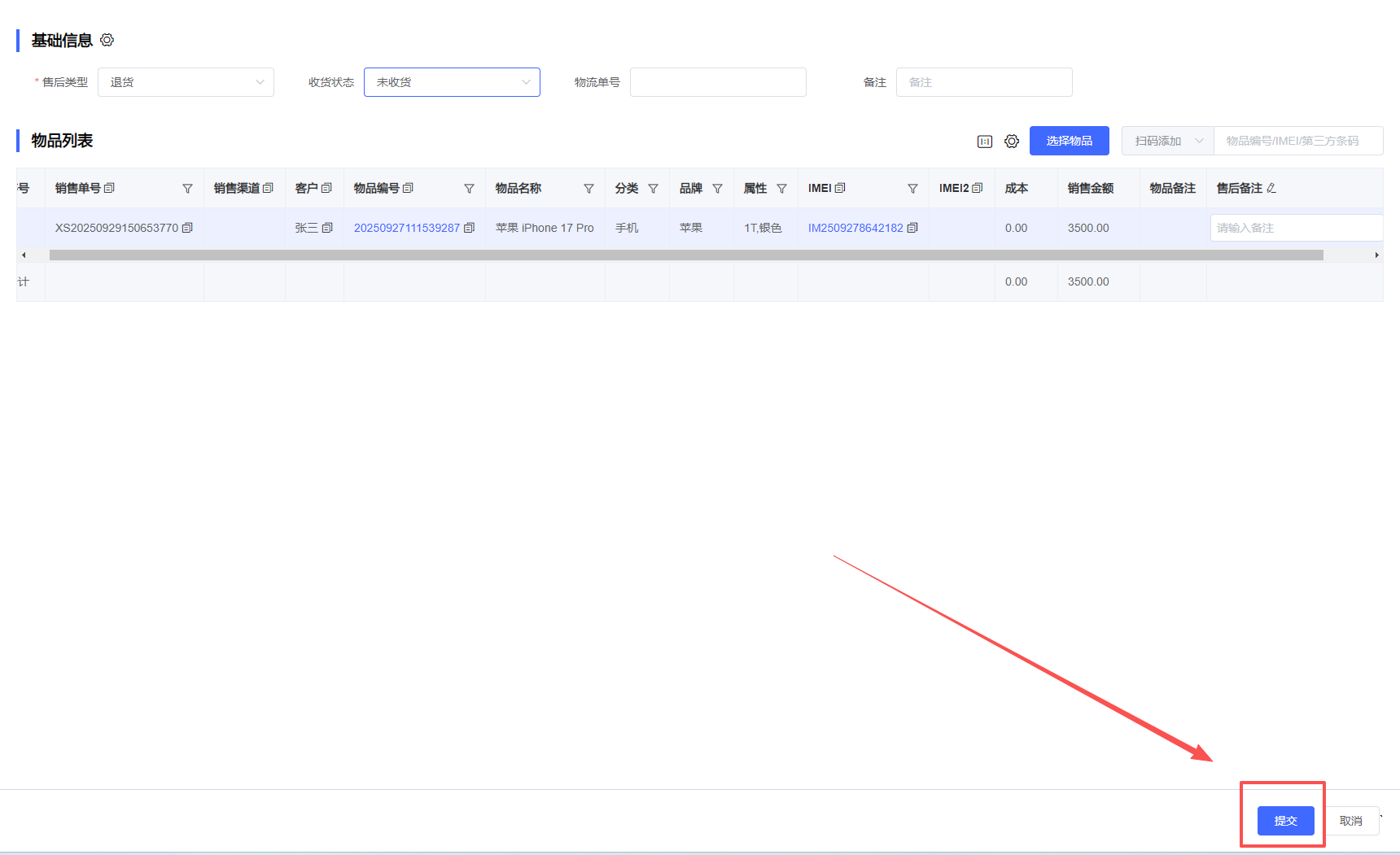Open settings gear beside 基础信息 heading
Viewport: 1400px width, 855px height.
[x=107, y=40]
